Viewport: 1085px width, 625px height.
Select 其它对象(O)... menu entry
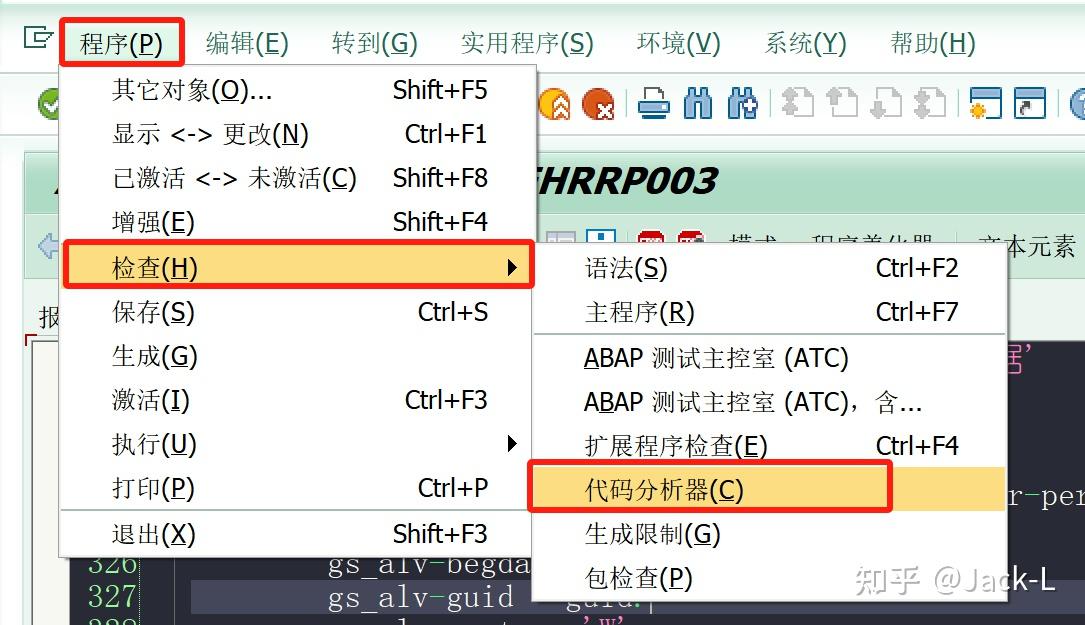pyautogui.click(x=298, y=90)
